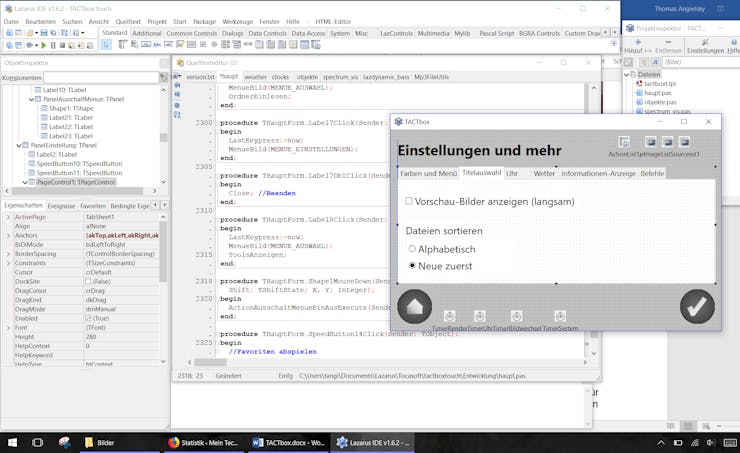
Task: Collapse the PanelAusschaltMenue: TPanel tree node
Action: 31,99
